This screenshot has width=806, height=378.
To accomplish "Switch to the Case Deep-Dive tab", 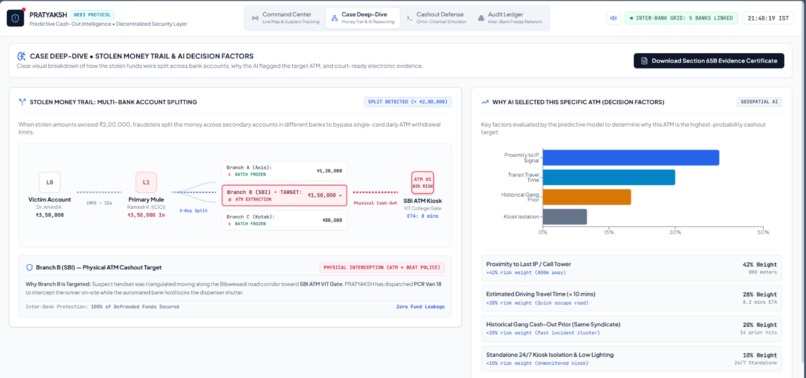I will pyautogui.click(x=363, y=18).
